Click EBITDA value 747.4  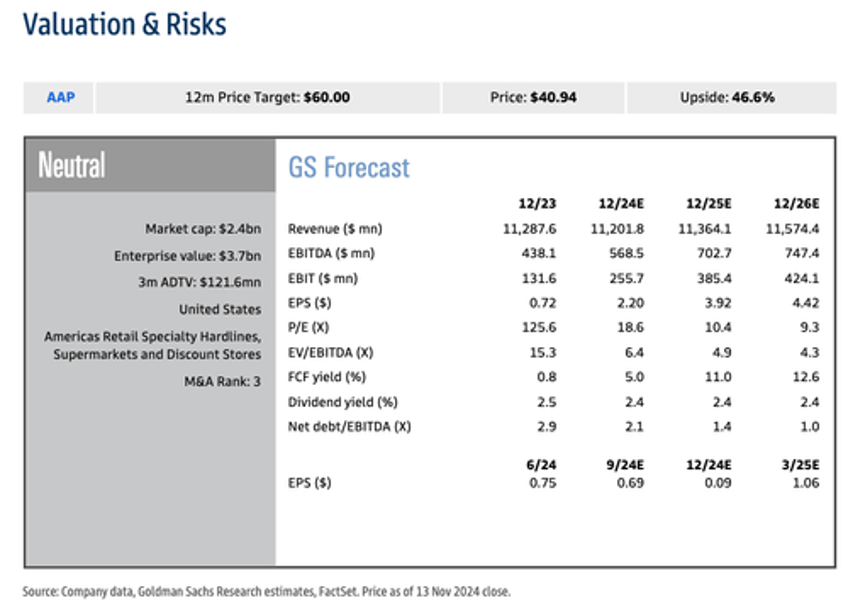click(x=801, y=253)
